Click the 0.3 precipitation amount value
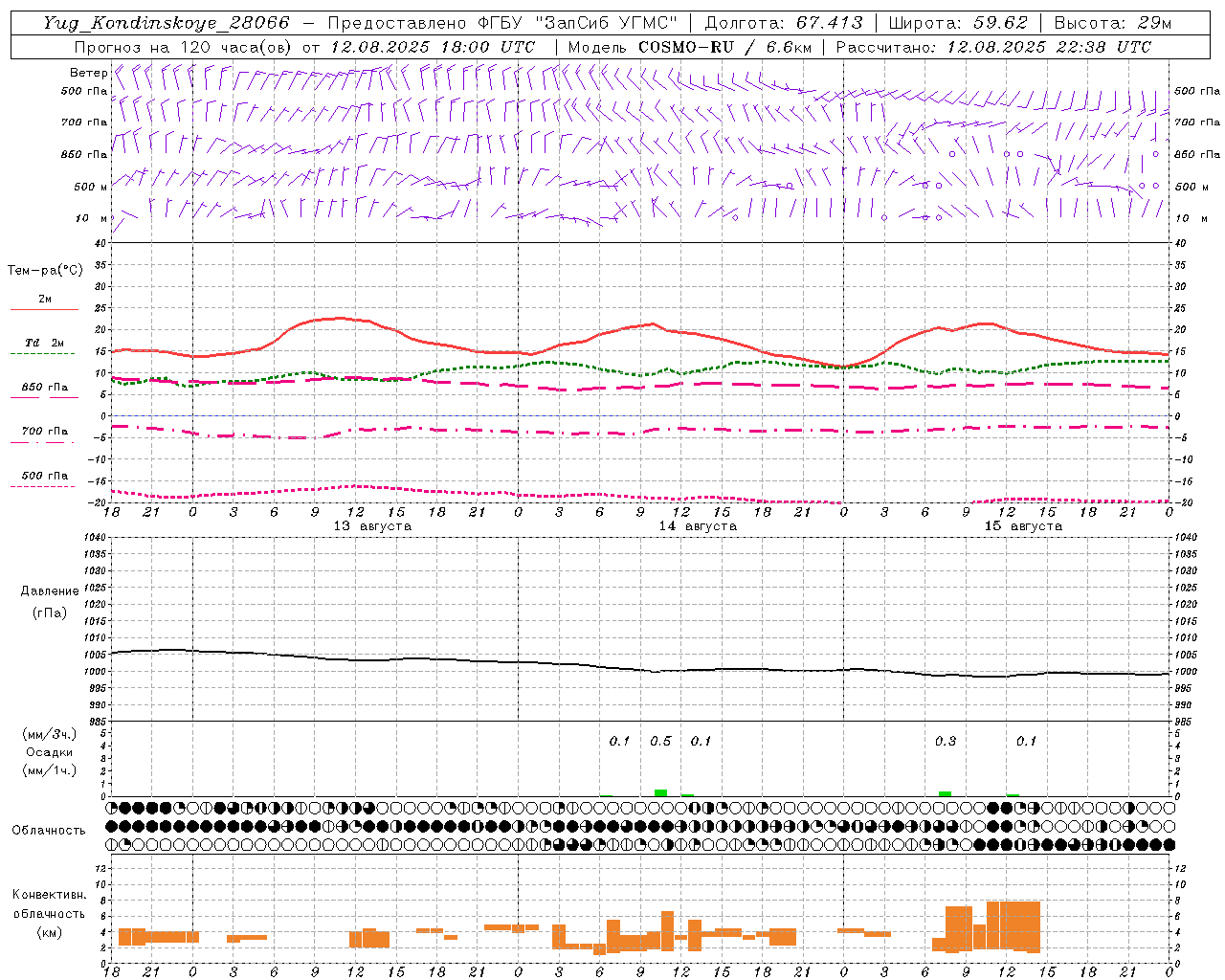This screenshot has height=980, width=1225. click(x=946, y=741)
